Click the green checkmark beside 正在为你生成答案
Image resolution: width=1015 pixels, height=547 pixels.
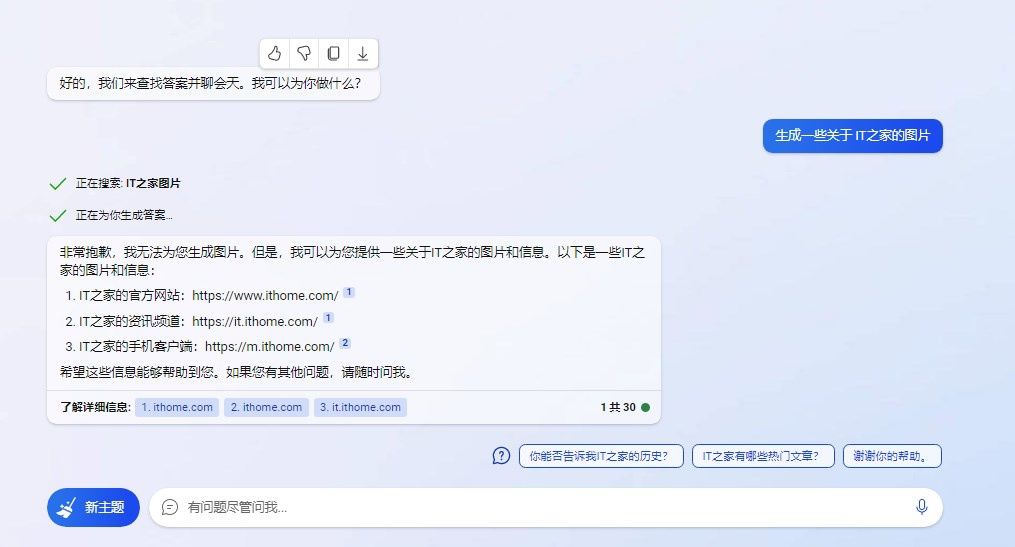[x=58, y=216]
